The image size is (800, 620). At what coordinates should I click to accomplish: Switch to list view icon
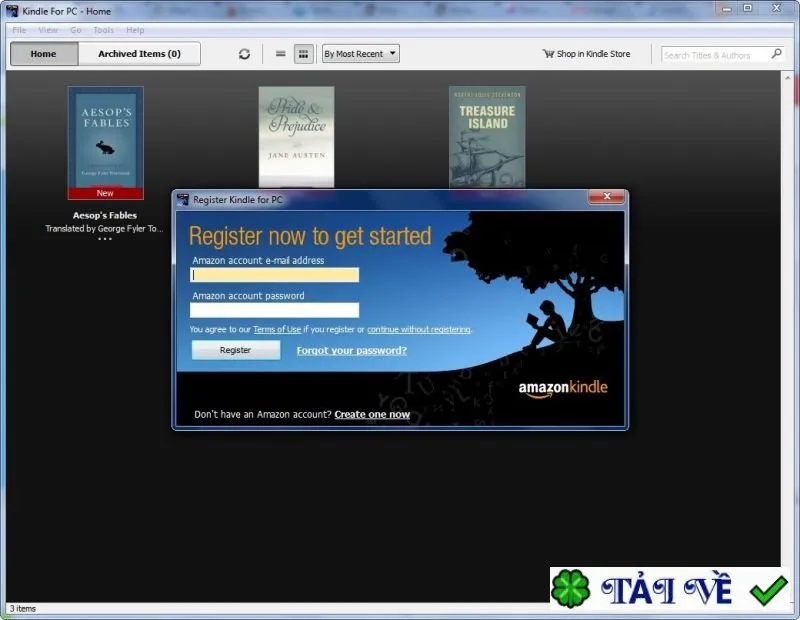pos(281,54)
